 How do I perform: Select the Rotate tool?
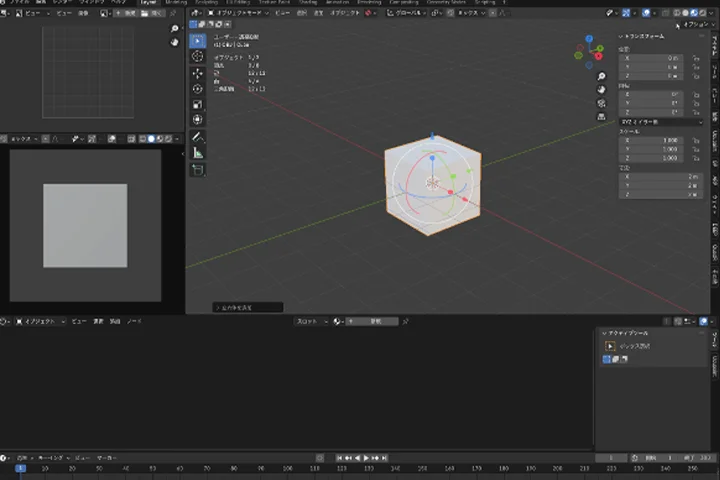point(197,89)
